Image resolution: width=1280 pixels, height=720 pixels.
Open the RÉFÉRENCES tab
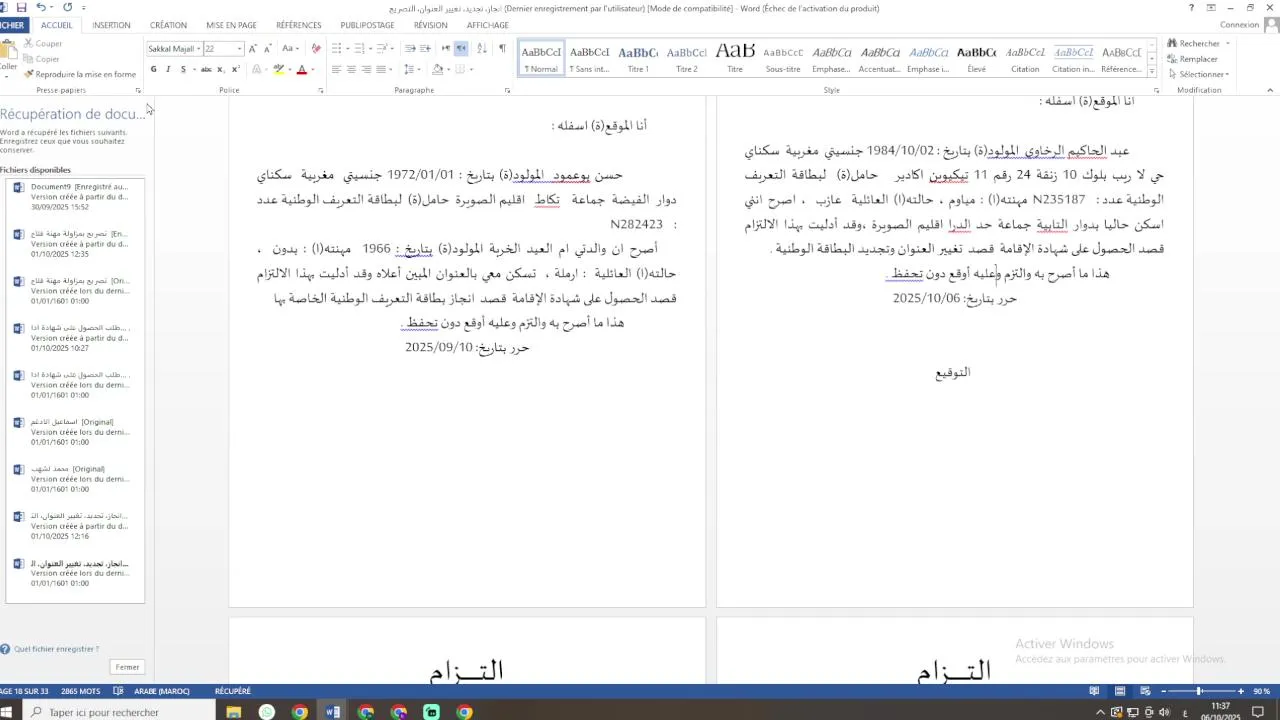tap(299, 25)
